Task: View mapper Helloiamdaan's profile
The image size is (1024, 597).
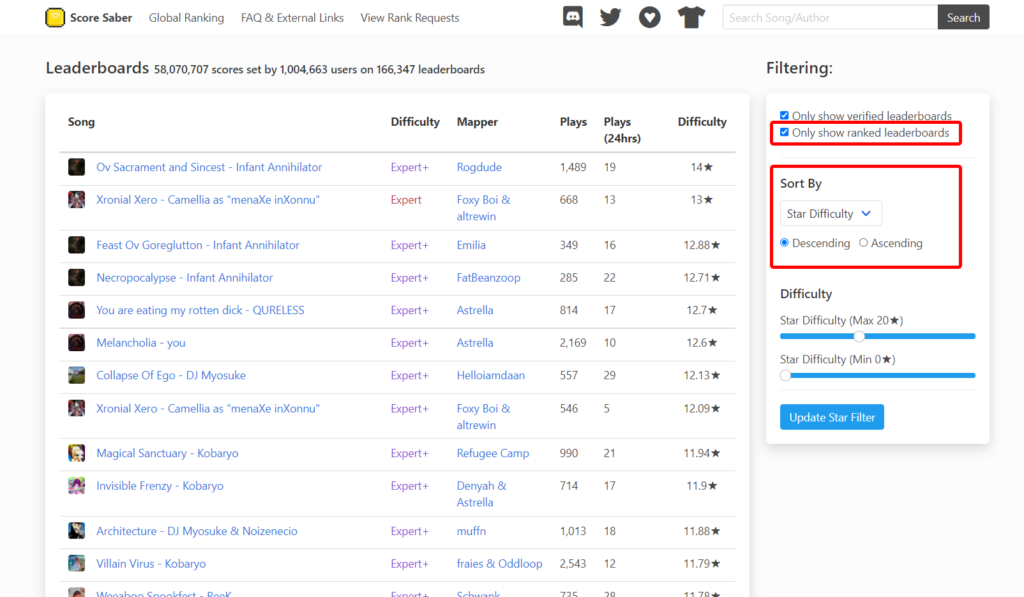Action: tap(490, 376)
